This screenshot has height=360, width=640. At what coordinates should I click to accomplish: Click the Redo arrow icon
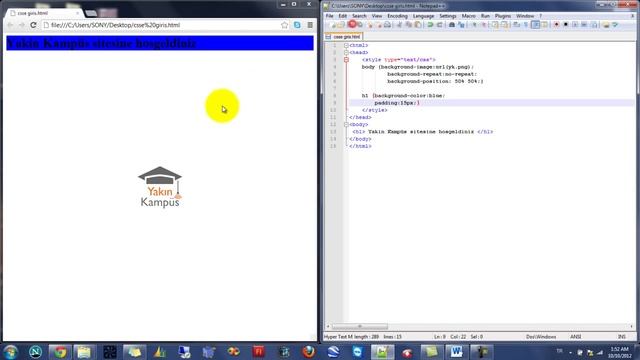(440, 25)
